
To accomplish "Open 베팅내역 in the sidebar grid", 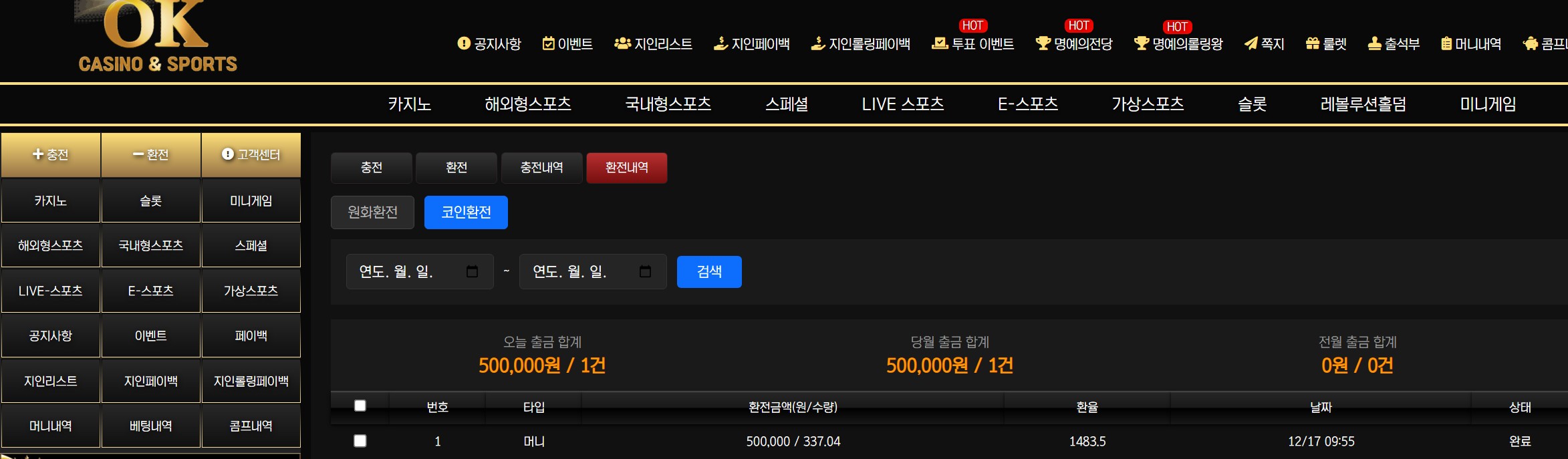I will click(150, 426).
